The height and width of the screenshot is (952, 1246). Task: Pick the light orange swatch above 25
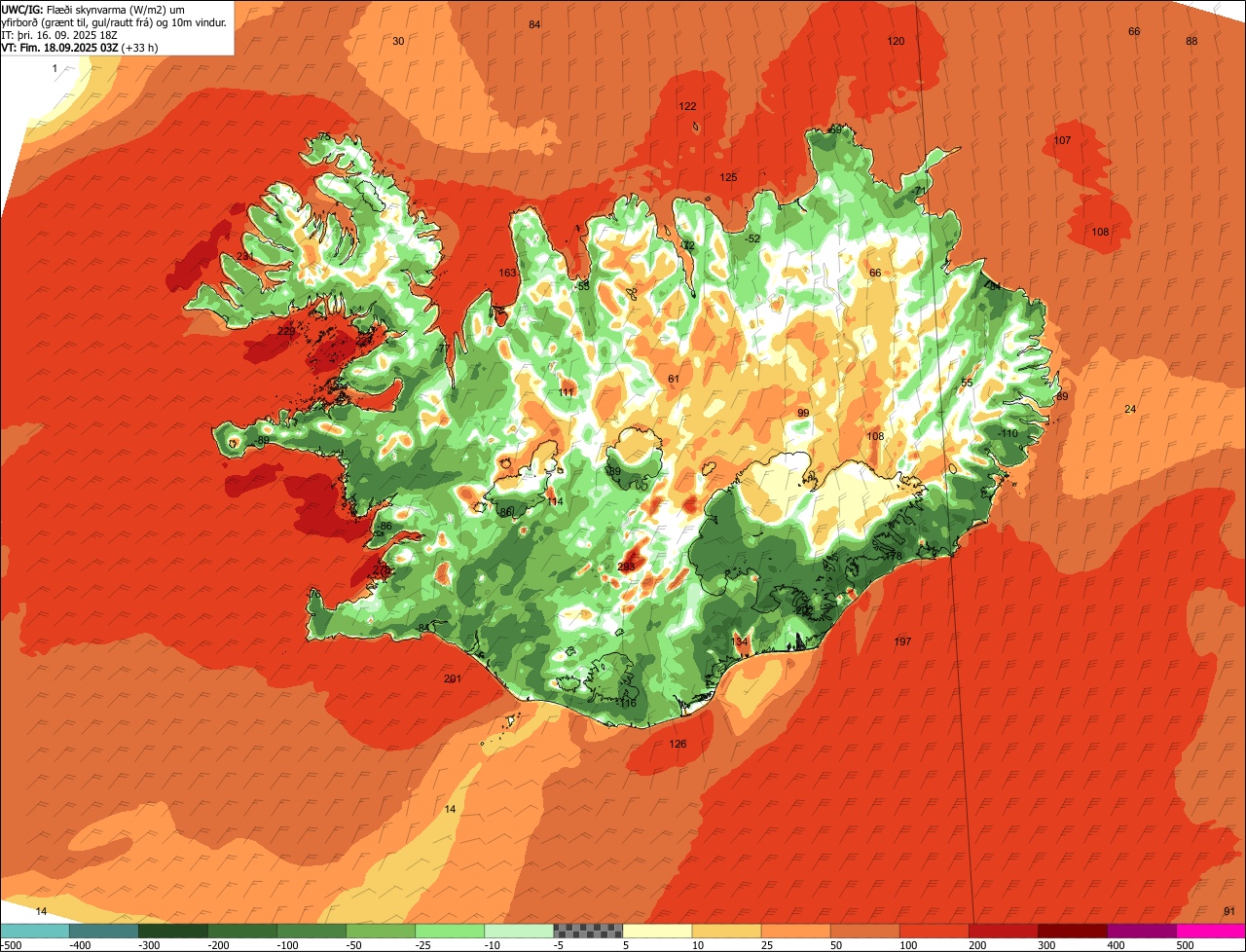click(795, 931)
